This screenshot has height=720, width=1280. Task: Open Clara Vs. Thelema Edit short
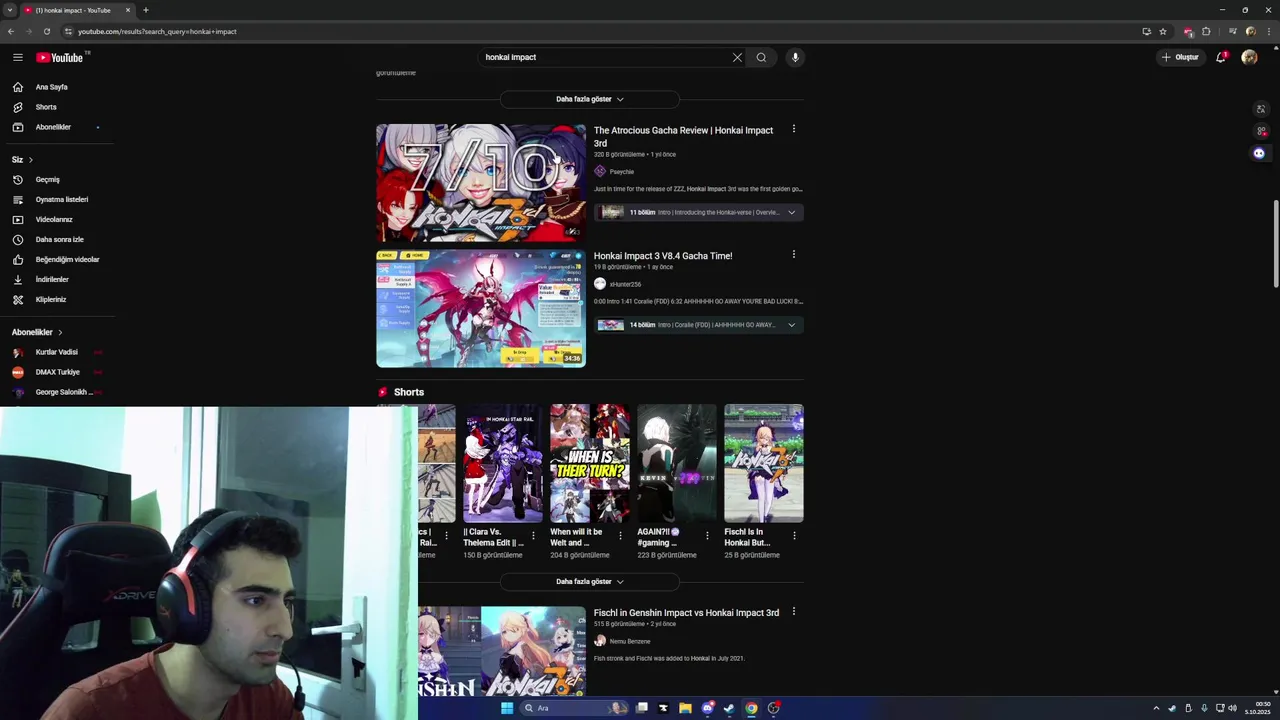pos(502,464)
